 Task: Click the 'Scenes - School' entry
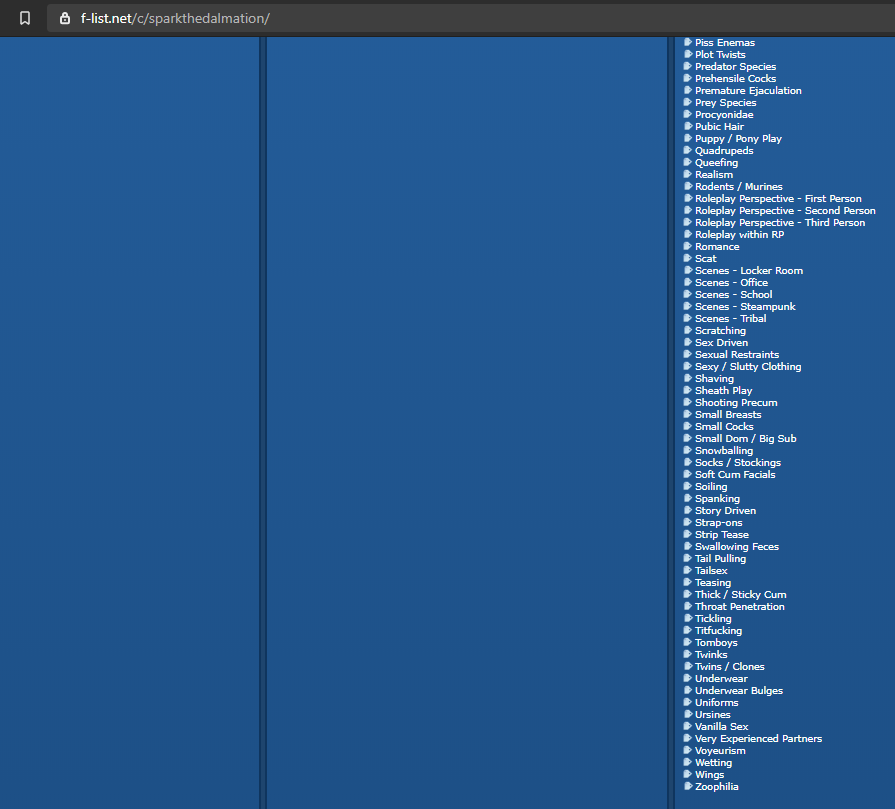click(733, 295)
